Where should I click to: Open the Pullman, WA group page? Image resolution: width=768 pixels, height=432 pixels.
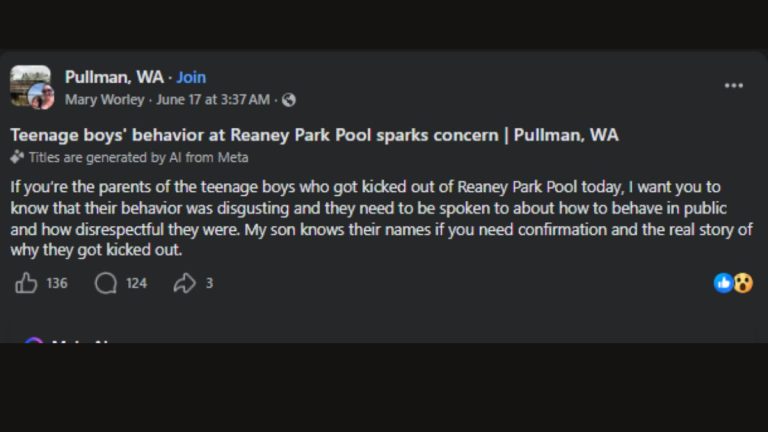click(114, 77)
